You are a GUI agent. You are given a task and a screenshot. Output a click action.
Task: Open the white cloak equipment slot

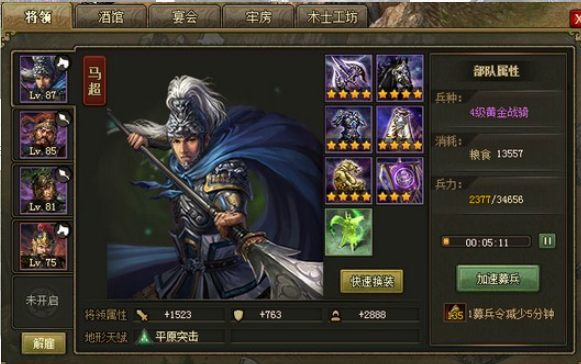(x=400, y=129)
